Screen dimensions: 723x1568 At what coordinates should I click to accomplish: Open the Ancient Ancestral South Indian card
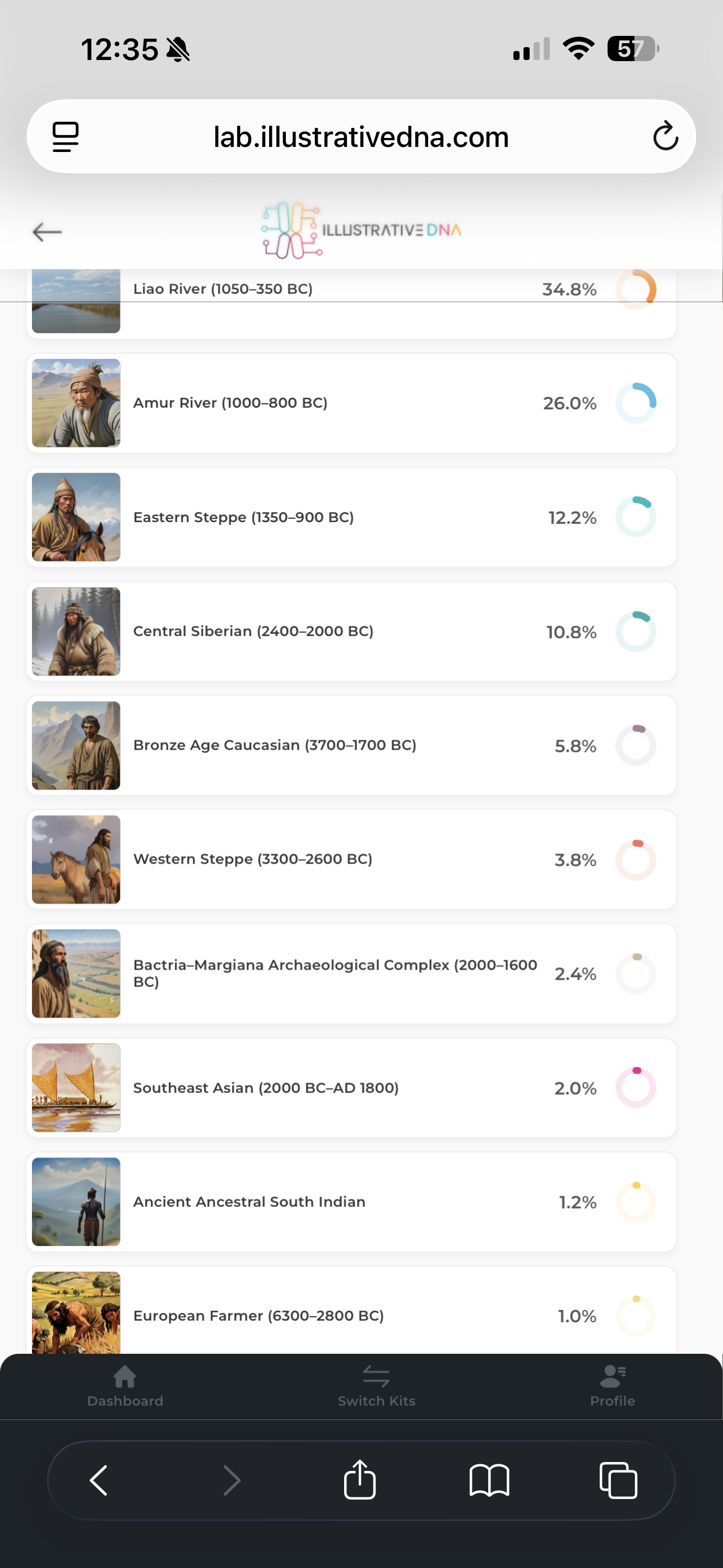tap(351, 1202)
